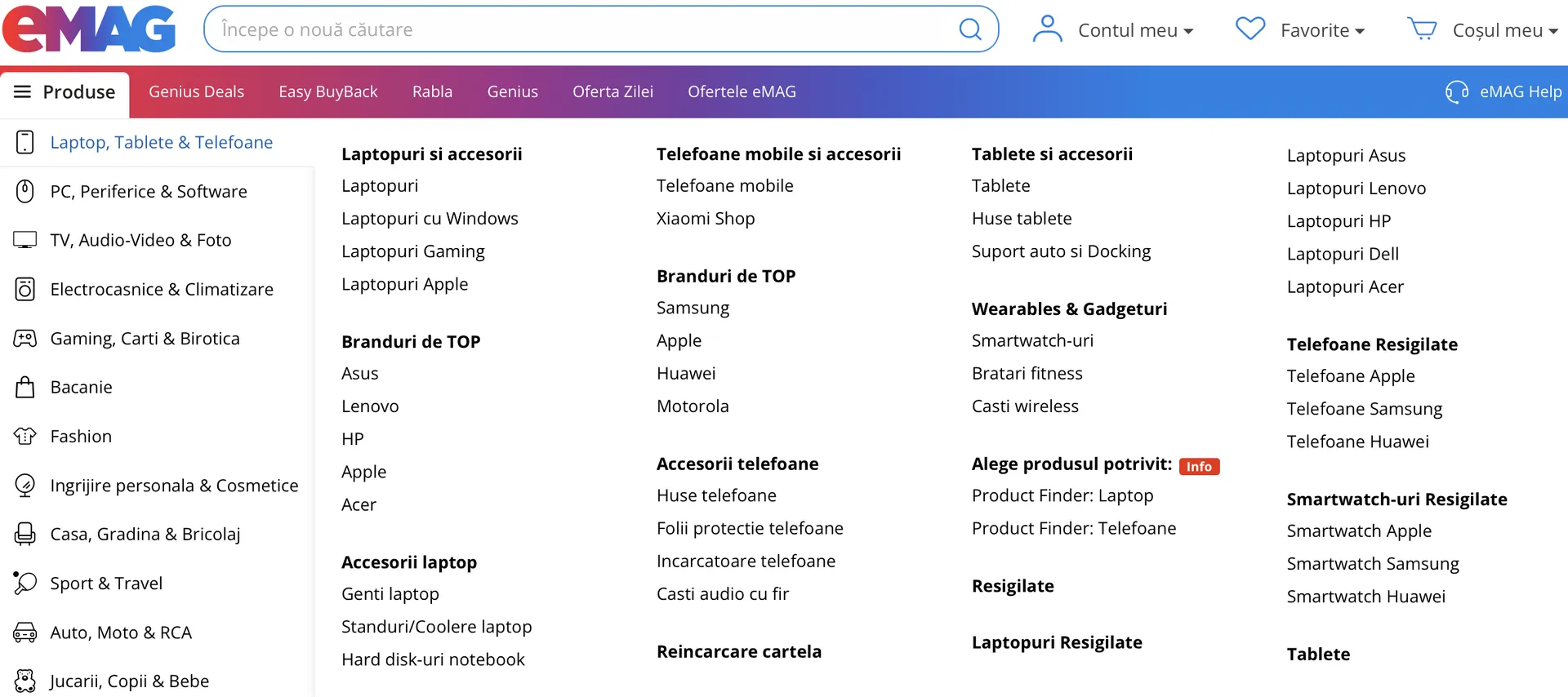1568x697 pixels.
Task: Expand the Coșul meu dropdown
Action: [x=1505, y=30]
